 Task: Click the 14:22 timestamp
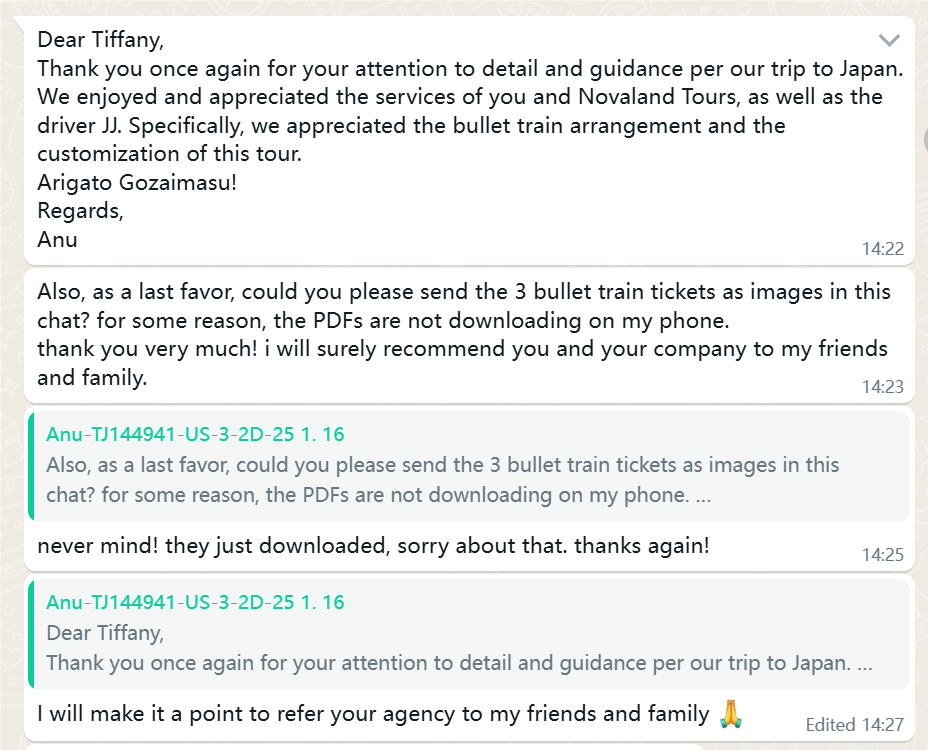point(882,249)
